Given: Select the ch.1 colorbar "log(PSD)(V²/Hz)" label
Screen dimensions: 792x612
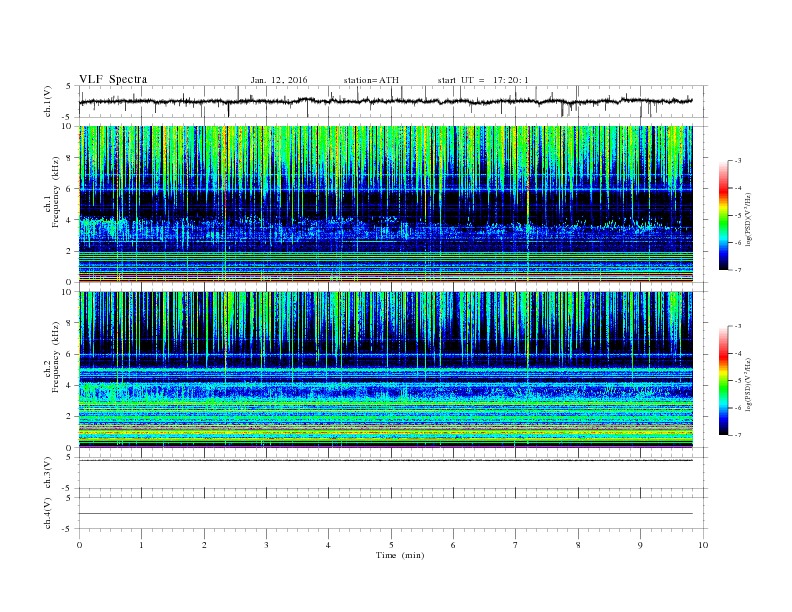Looking at the screenshot, I should pos(749,219).
